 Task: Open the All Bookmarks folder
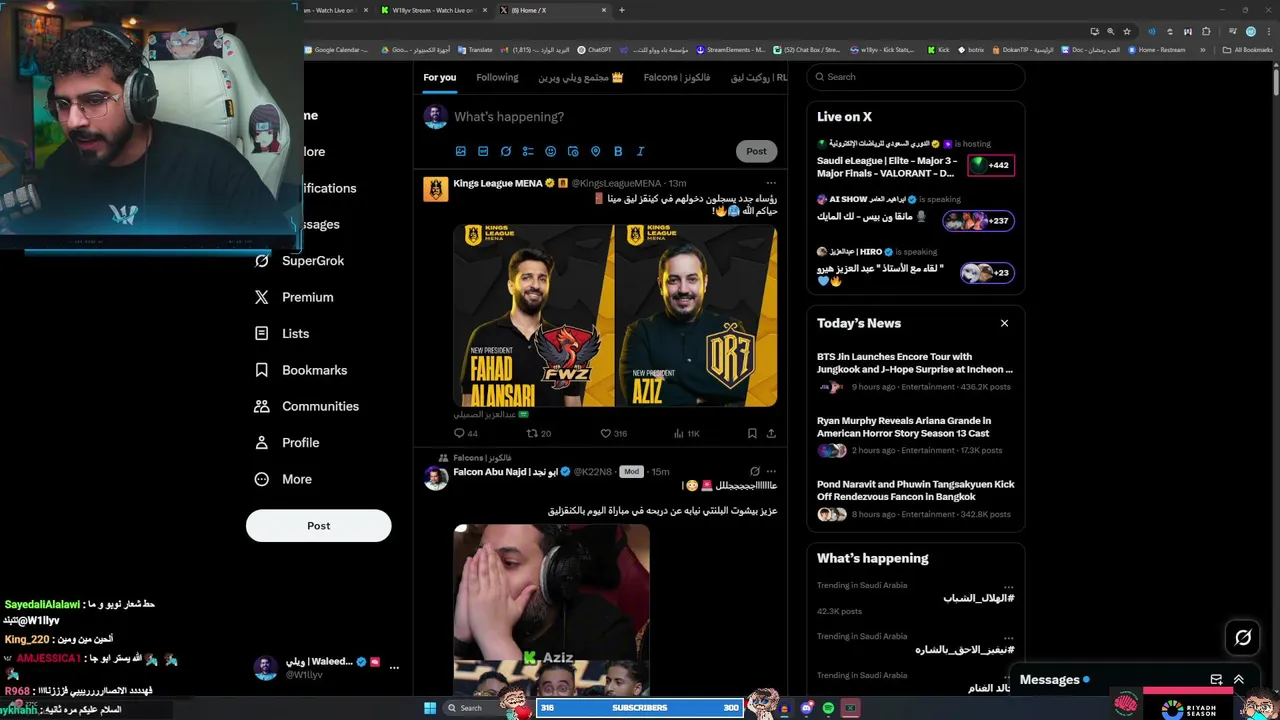1247,50
